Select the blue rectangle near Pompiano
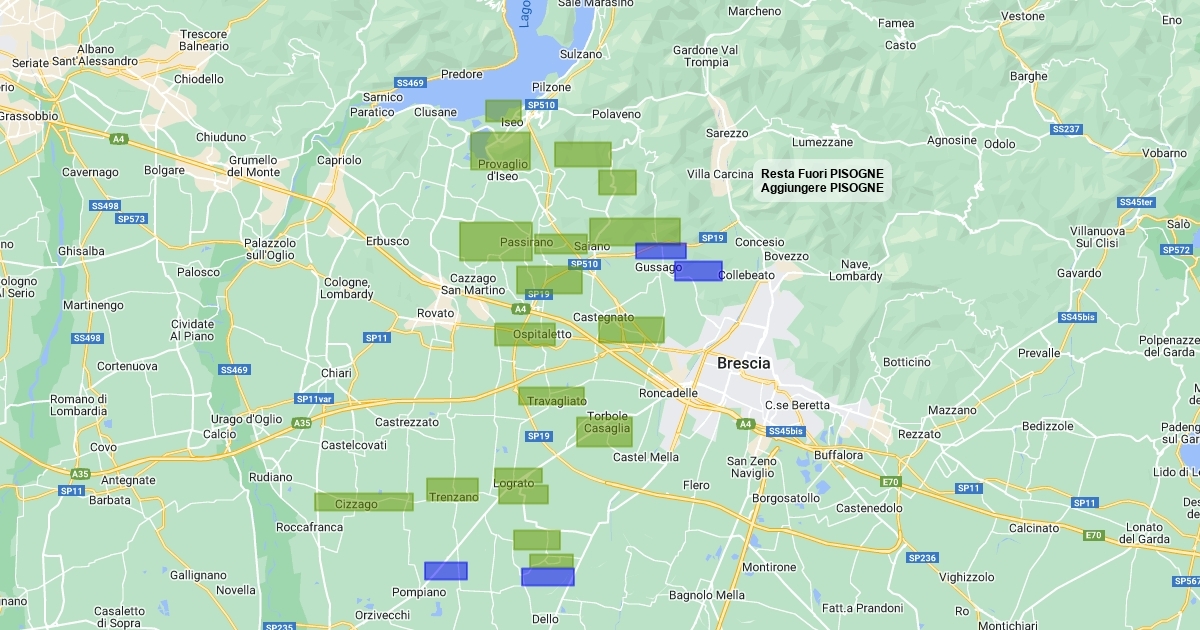 [x=445, y=571]
